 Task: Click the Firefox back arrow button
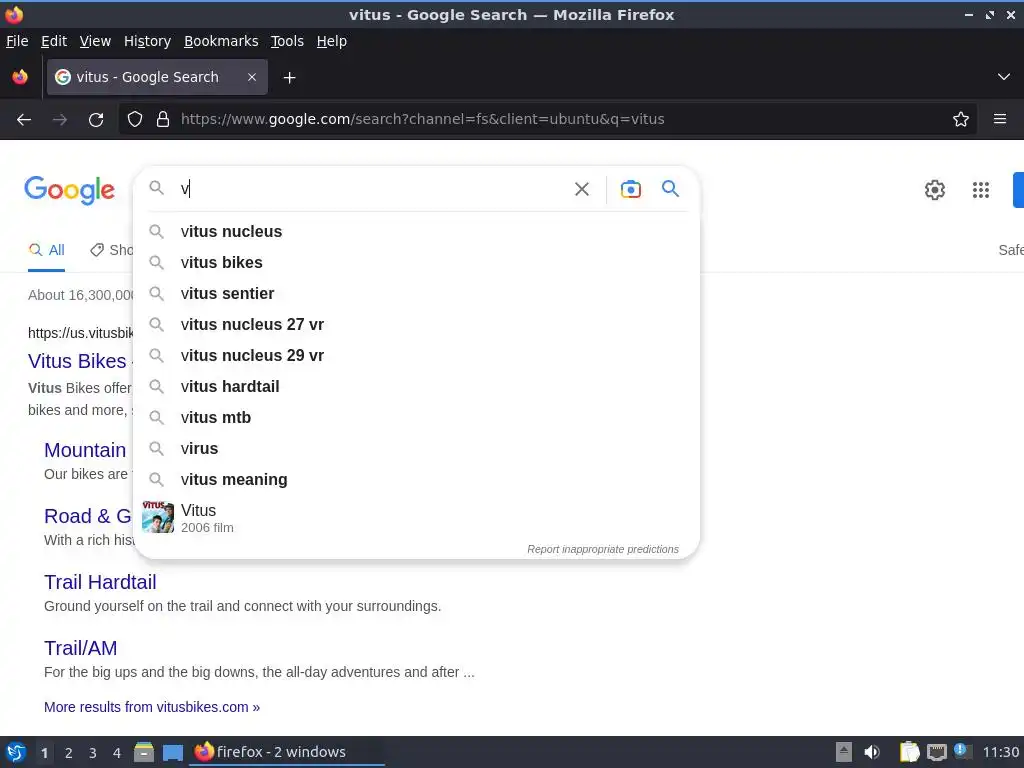24,120
